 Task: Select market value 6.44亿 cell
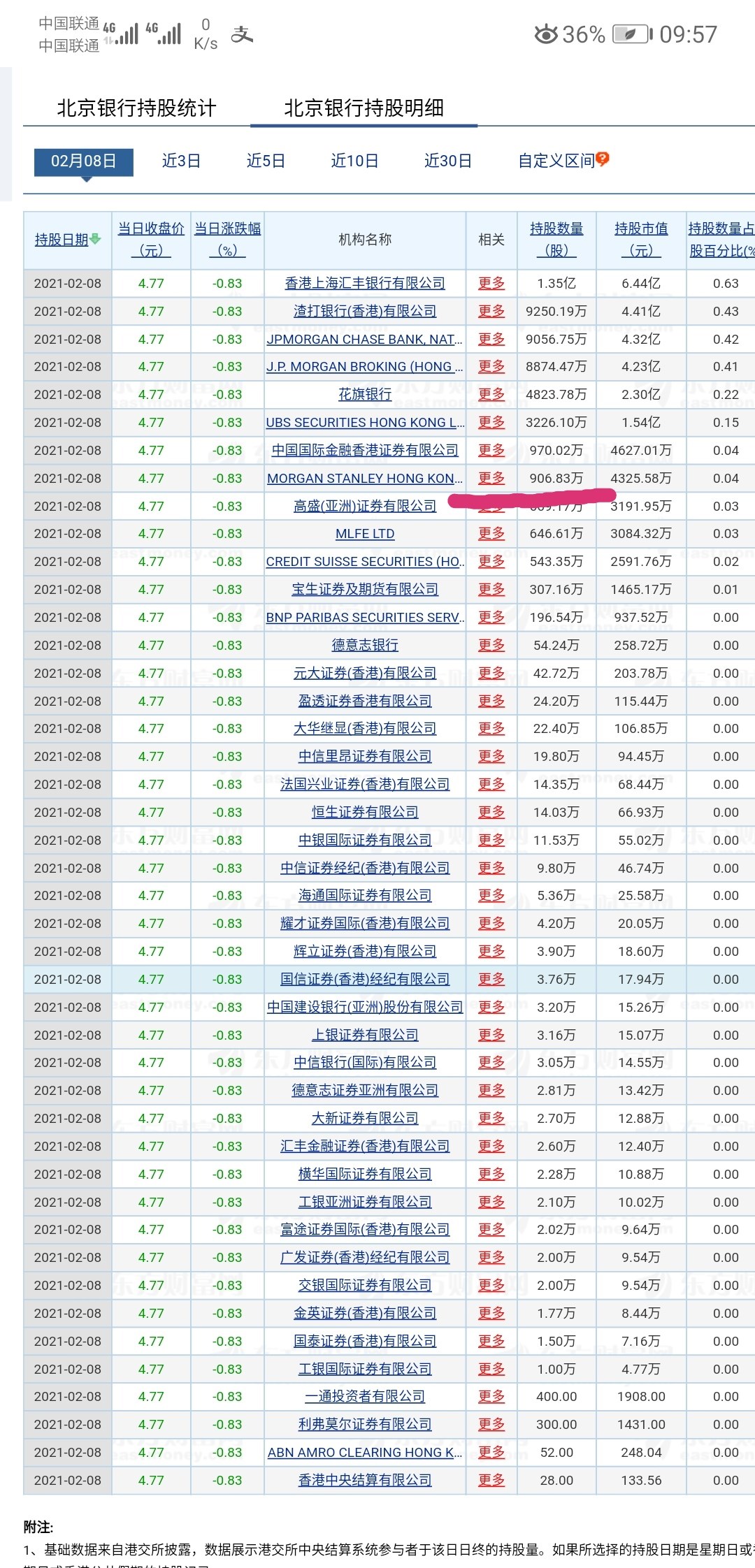(x=641, y=284)
